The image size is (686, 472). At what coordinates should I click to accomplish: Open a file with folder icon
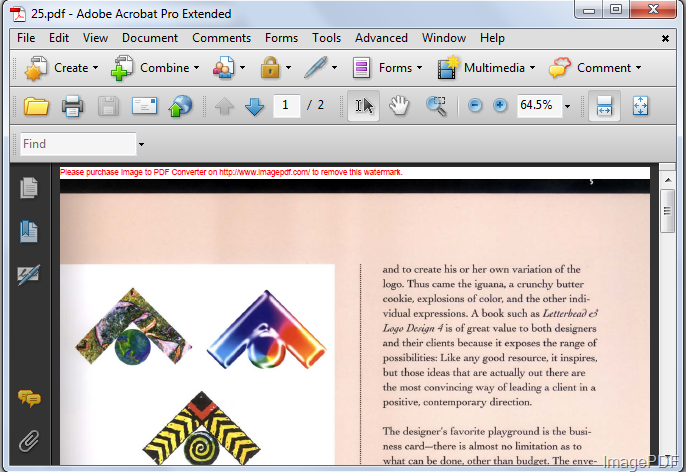(36, 106)
